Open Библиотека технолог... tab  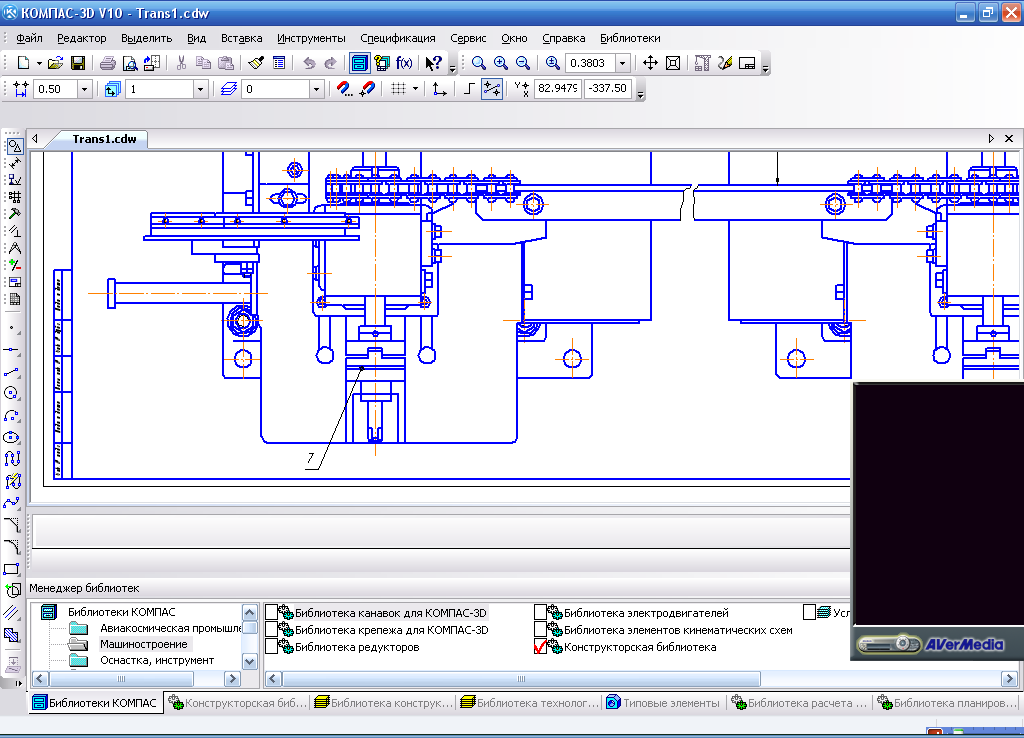[x=529, y=703]
